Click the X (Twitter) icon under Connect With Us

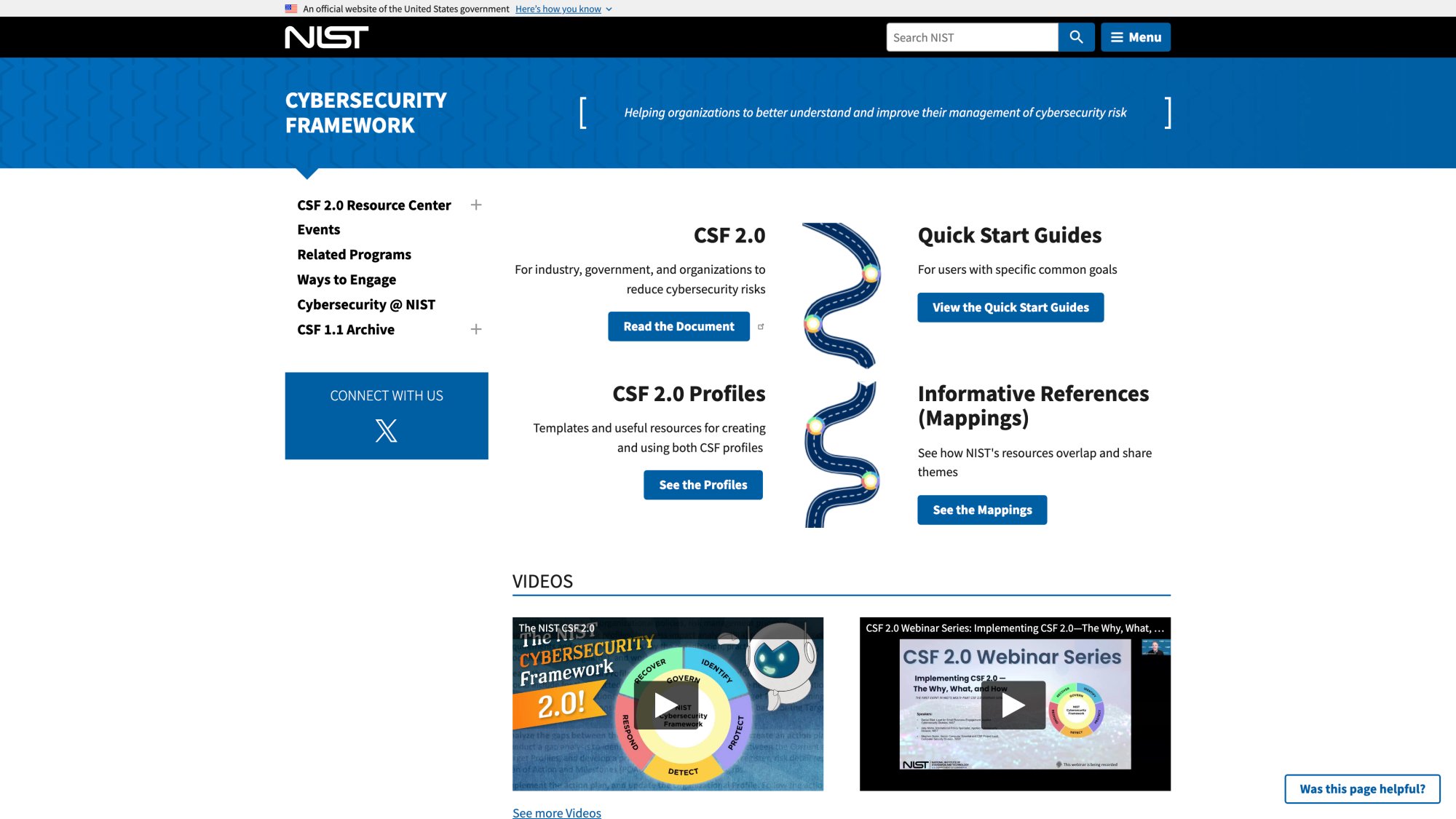pyautogui.click(x=386, y=431)
